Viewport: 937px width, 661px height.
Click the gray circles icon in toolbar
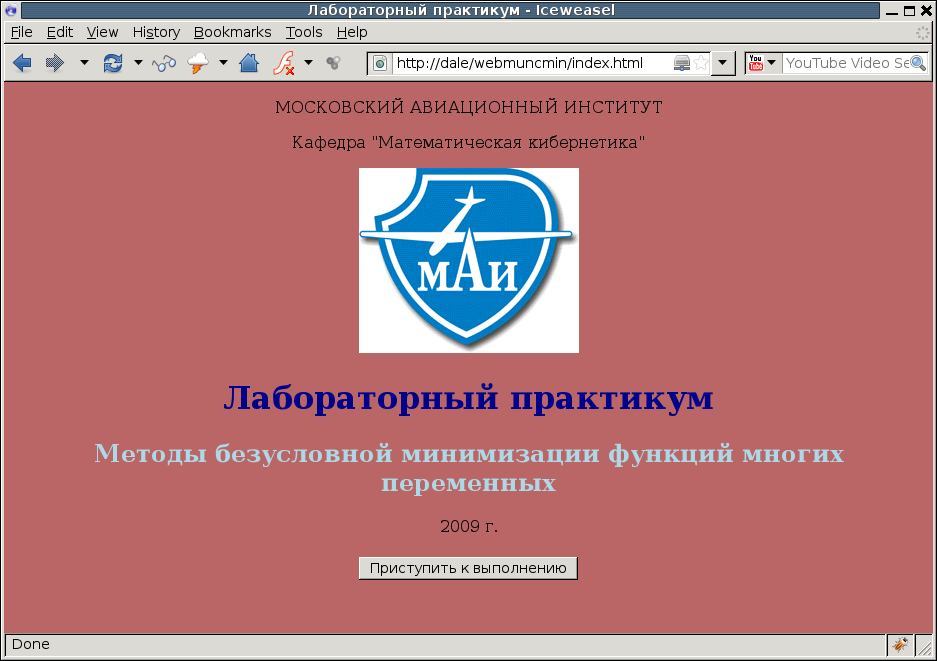[333, 62]
